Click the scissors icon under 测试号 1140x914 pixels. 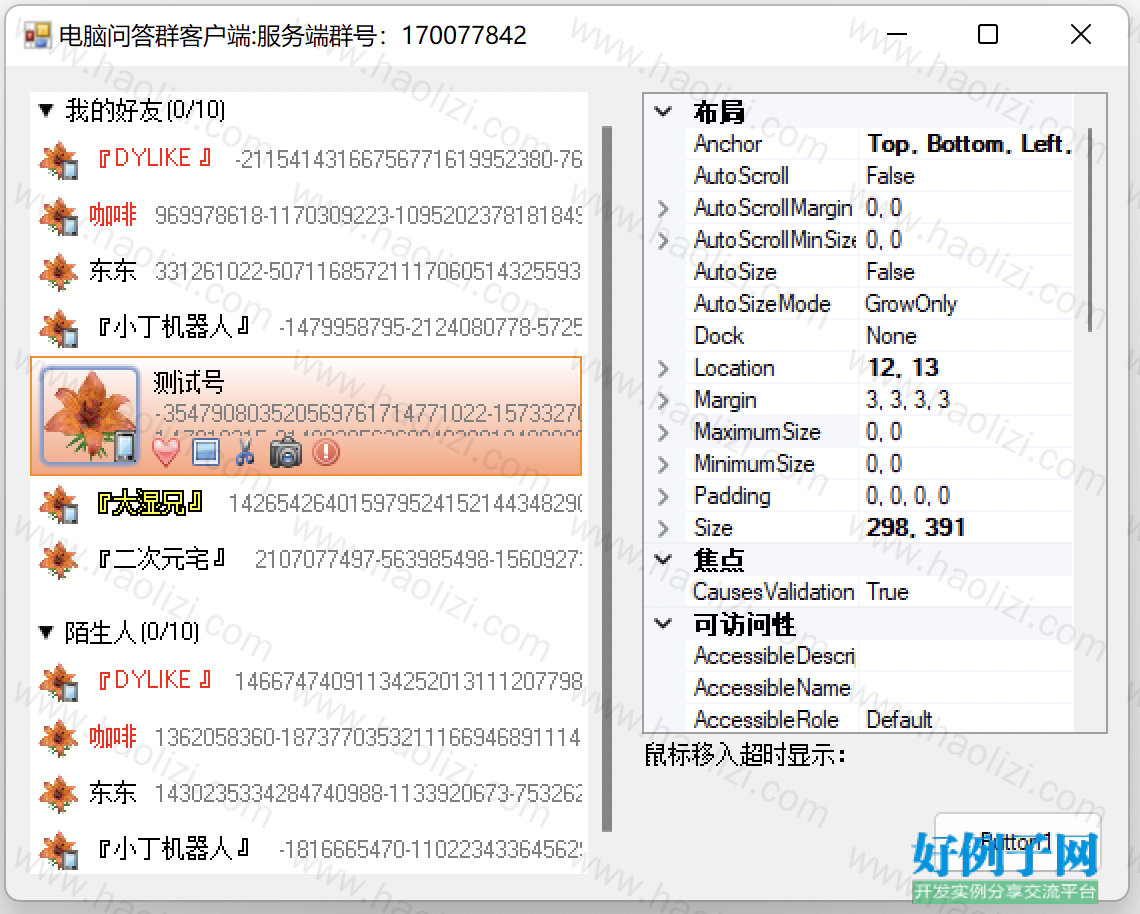[x=246, y=452]
